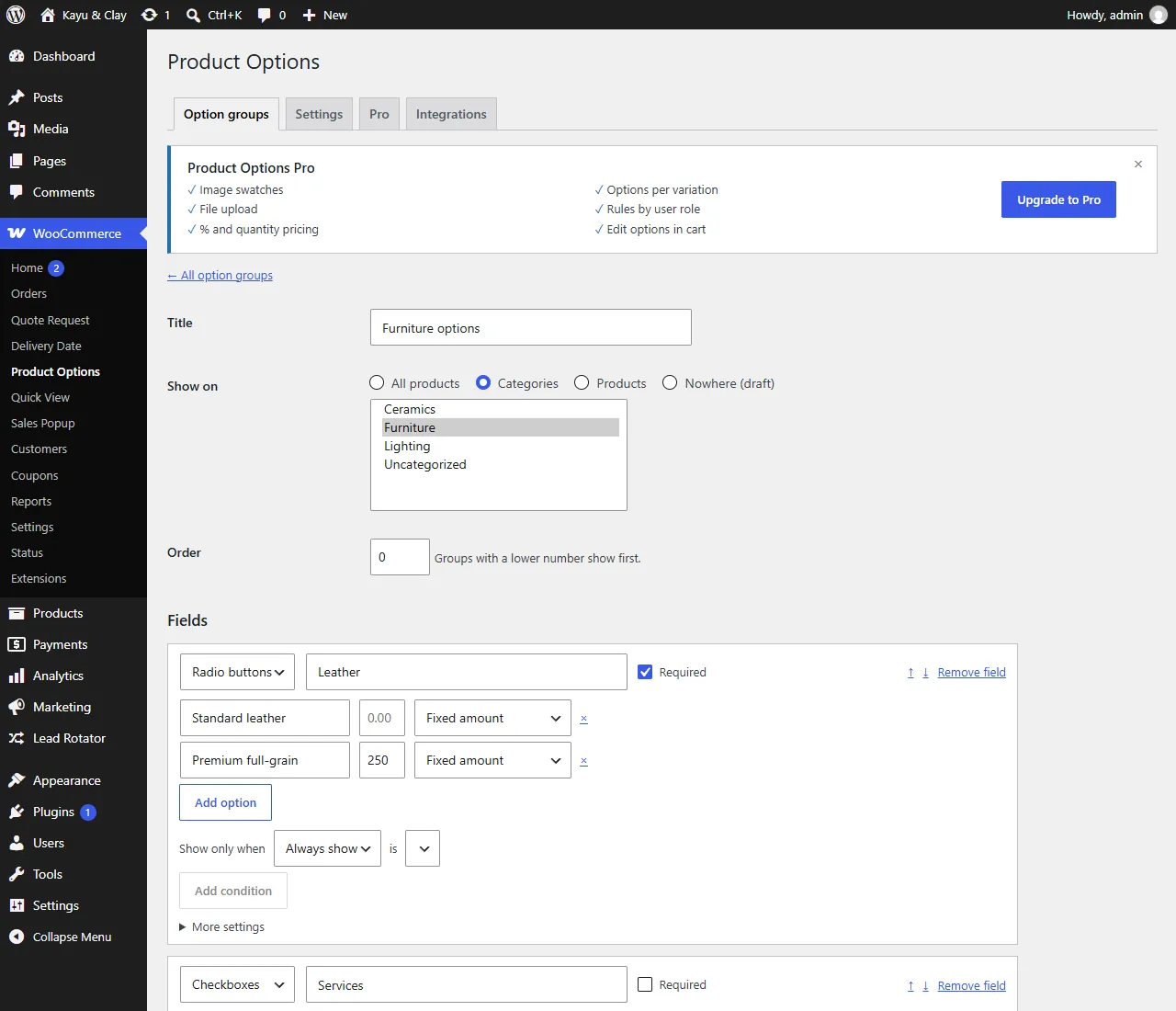Switch to the Integrations tab
The height and width of the screenshot is (1011, 1176).
(x=451, y=114)
